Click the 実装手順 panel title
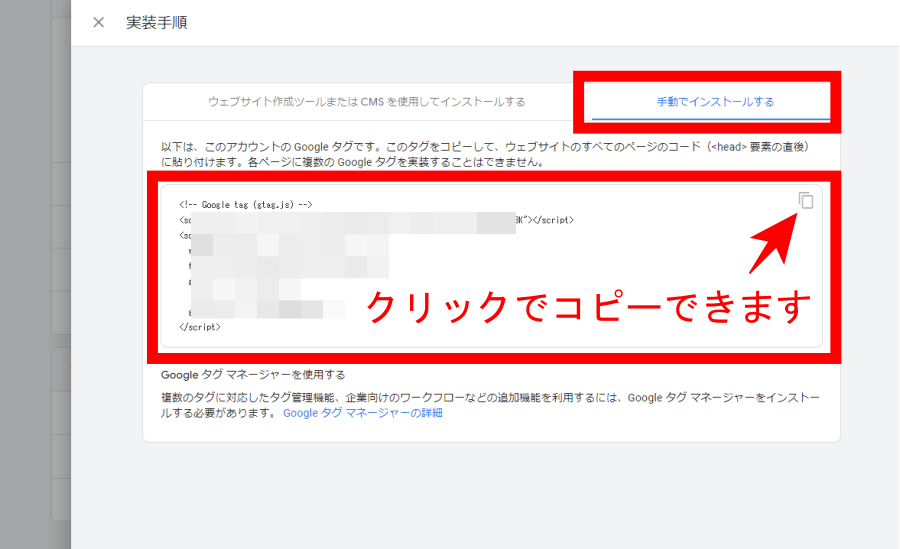The width and height of the screenshot is (900, 549). click(157, 22)
